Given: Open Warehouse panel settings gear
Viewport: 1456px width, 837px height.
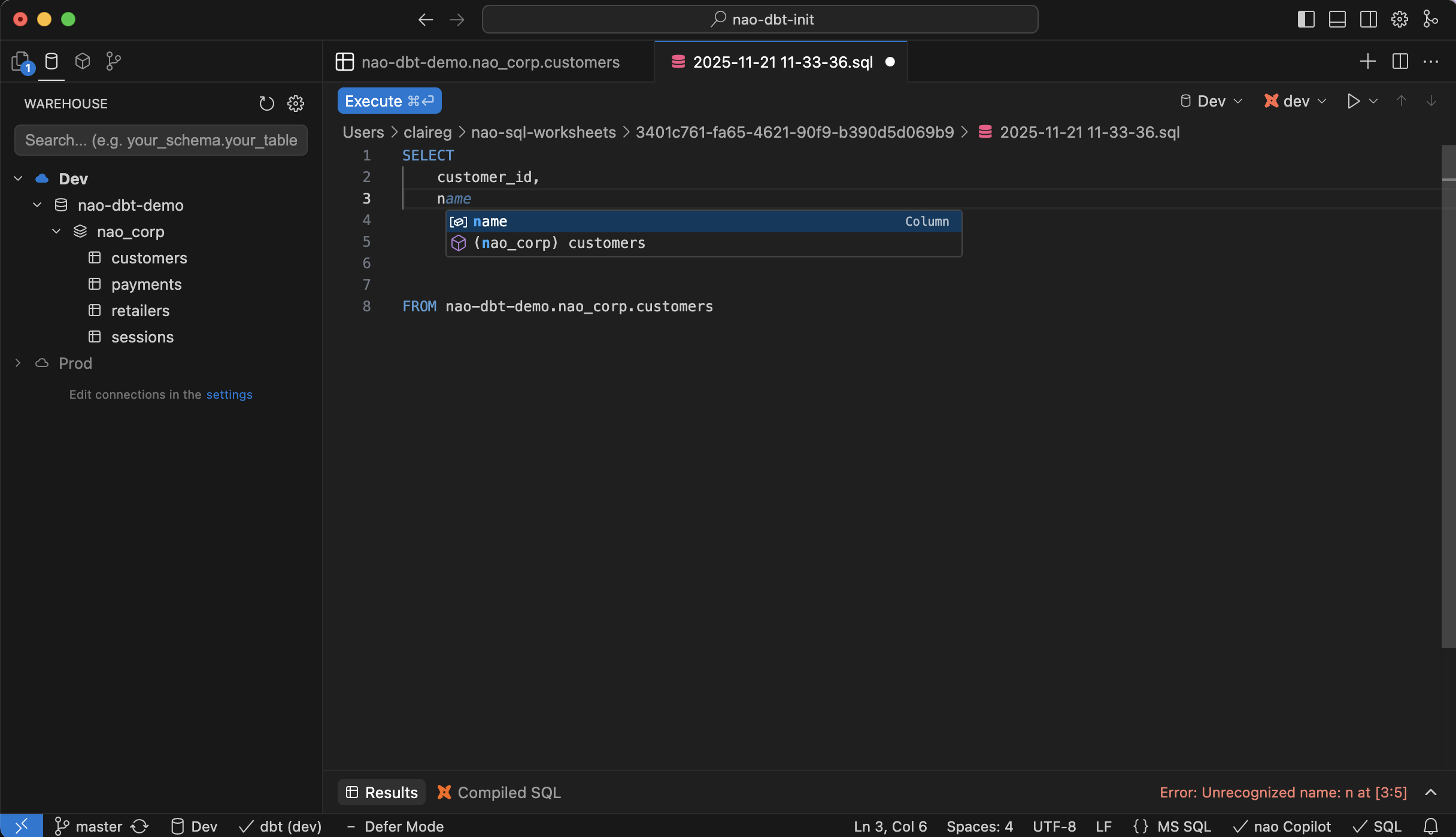Looking at the screenshot, I should 296,103.
